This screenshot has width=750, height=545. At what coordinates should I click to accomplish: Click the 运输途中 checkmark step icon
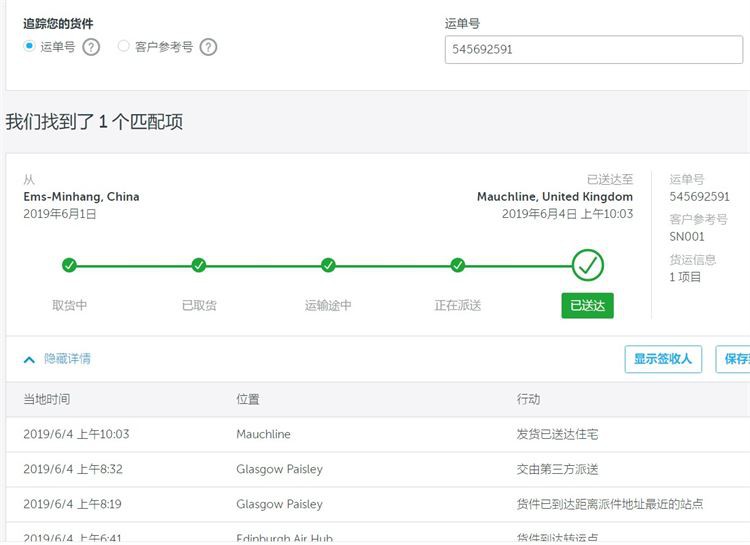pyautogui.click(x=328, y=265)
